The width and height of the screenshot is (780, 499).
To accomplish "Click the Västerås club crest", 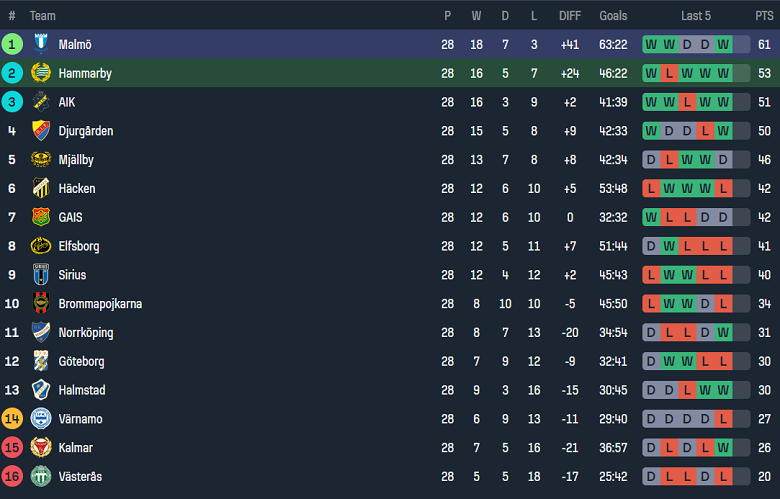I will [x=41, y=477].
